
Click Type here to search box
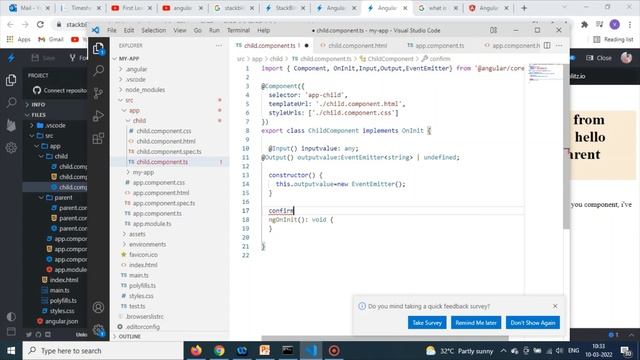tap(103, 351)
